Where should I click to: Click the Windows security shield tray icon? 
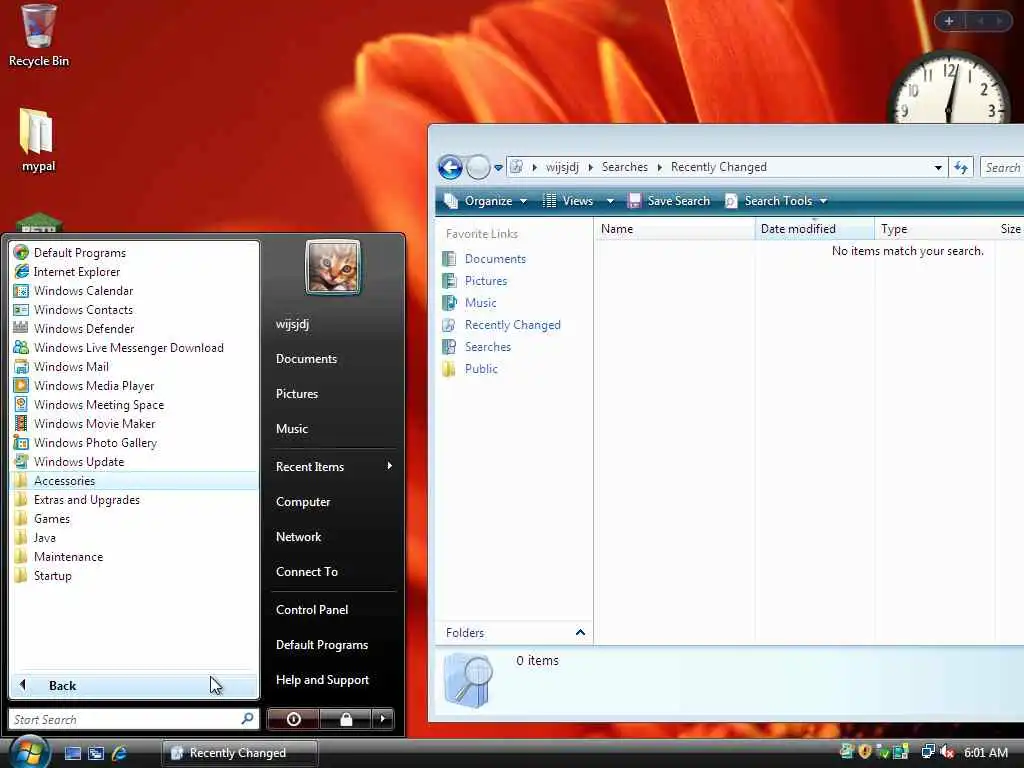865,752
